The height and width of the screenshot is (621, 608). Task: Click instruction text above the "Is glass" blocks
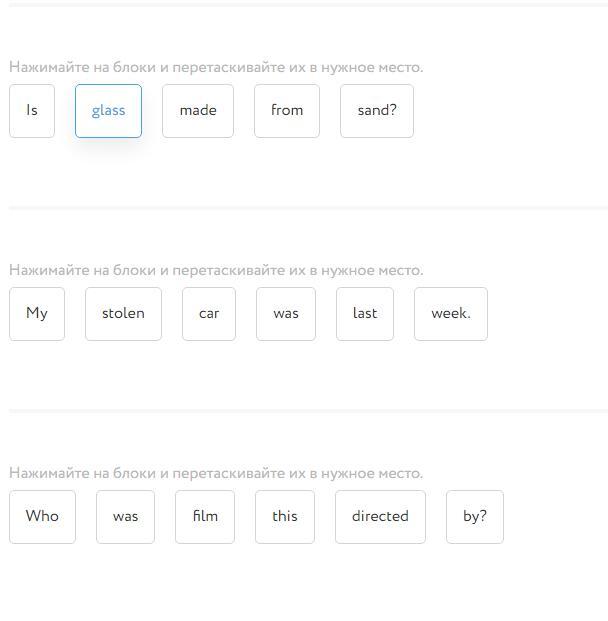click(216, 68)
